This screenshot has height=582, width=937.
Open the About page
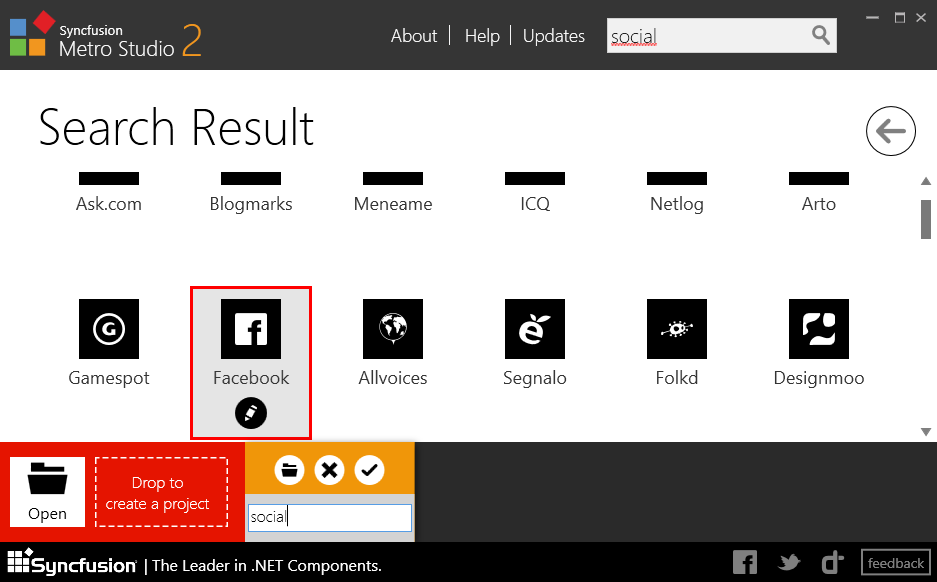pos(414,36)
